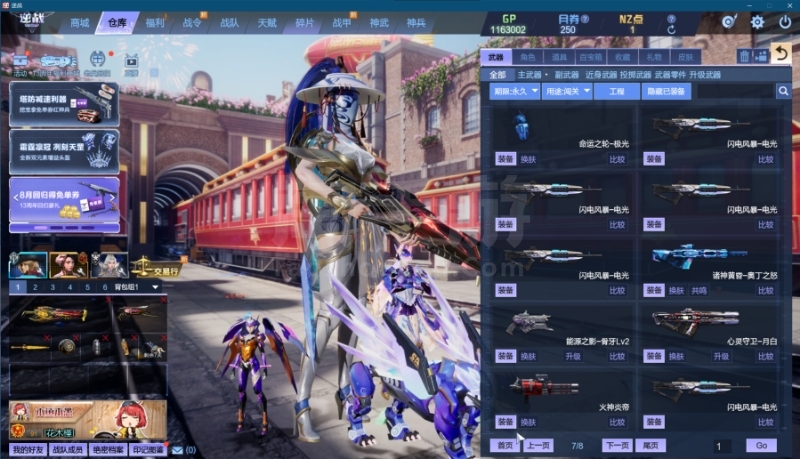Image resolution: width=800 pixels, height=459 pixels.
Task: Click the 心灵守卫-月白 weapon image
Action: [x=695, y=321]
